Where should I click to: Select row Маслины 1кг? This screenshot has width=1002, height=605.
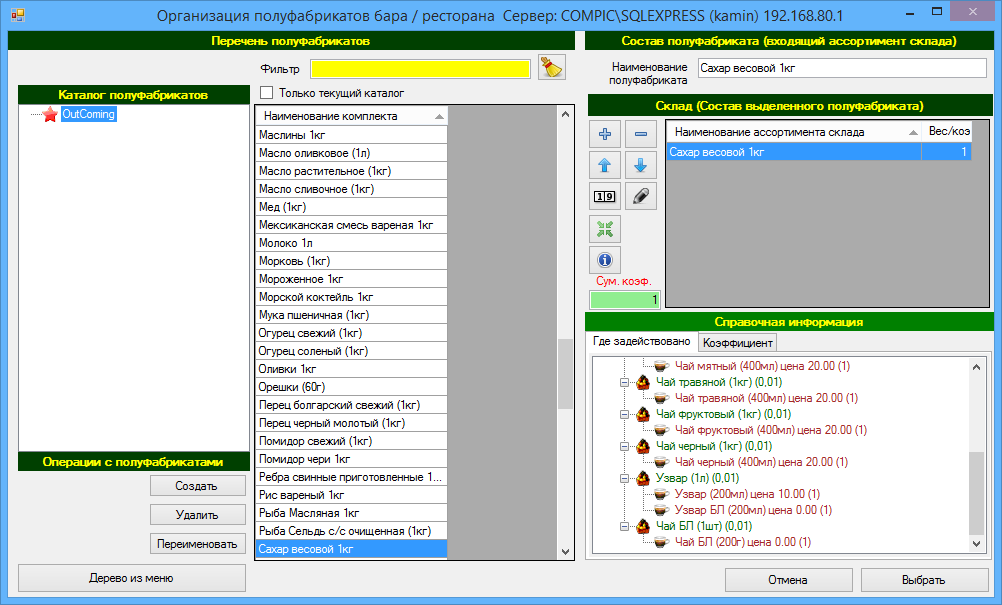(351, 135)
